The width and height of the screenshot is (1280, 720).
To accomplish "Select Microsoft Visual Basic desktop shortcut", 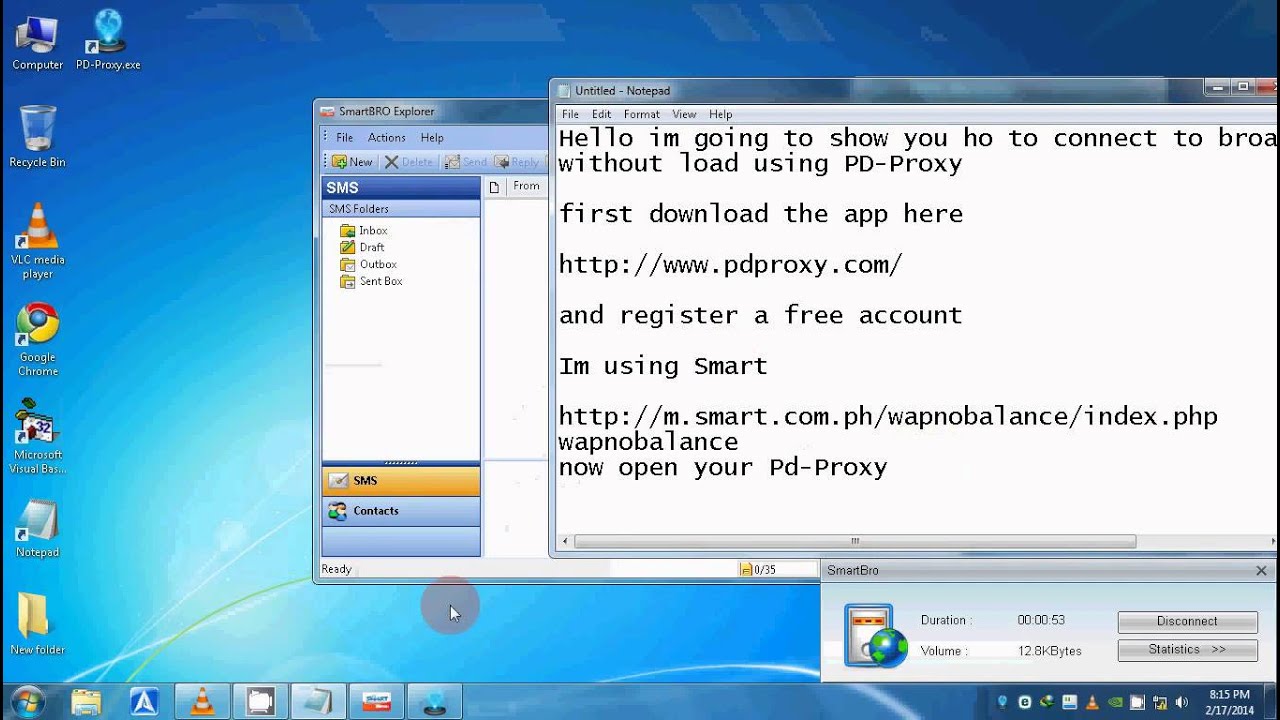I will coord(37,437).
